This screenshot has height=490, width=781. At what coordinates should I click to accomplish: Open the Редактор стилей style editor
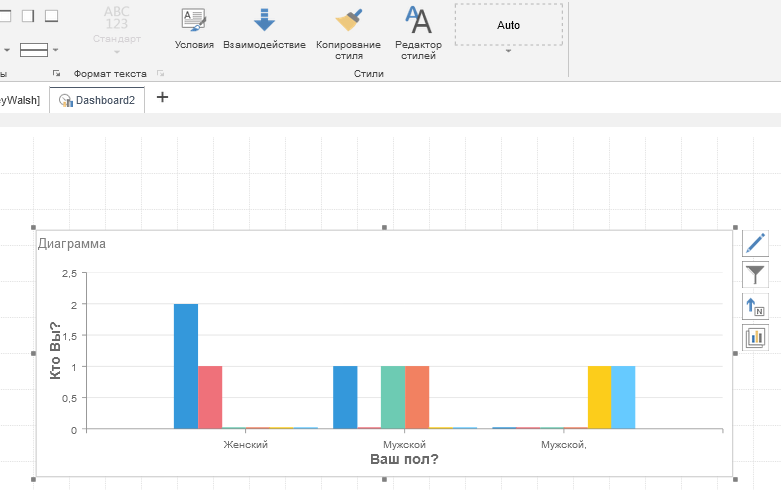coord(418,28)
